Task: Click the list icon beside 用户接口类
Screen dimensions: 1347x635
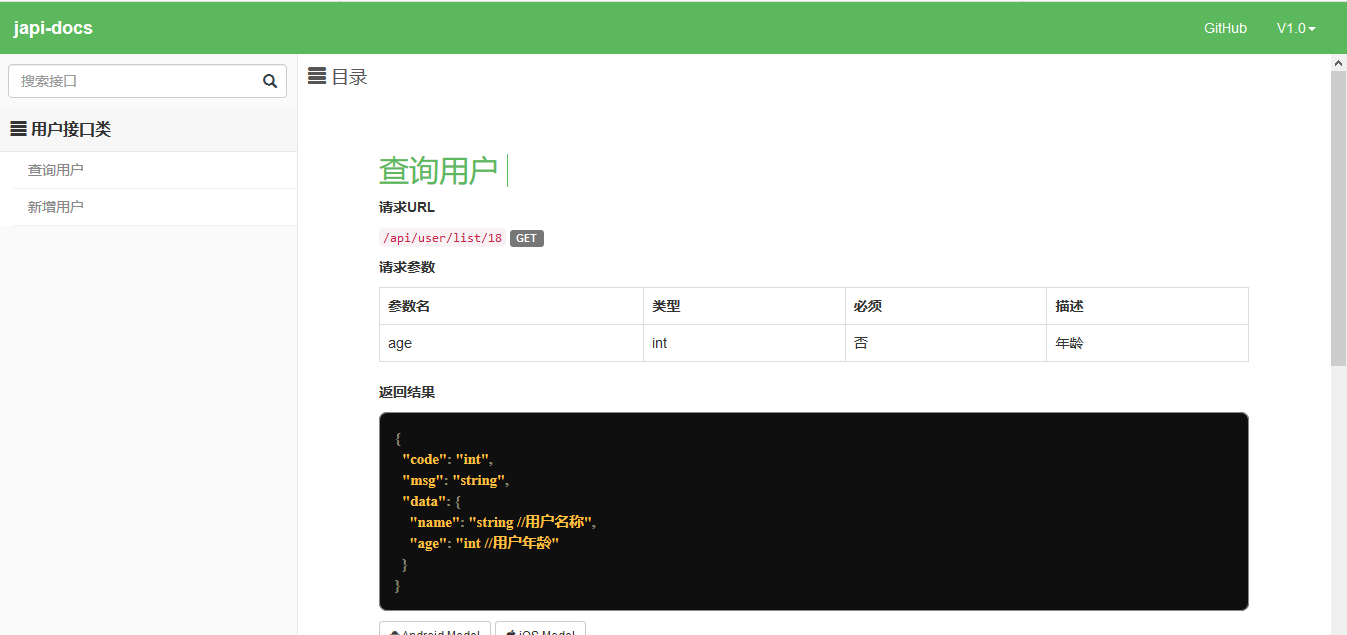Action: (x=18, y=129)
